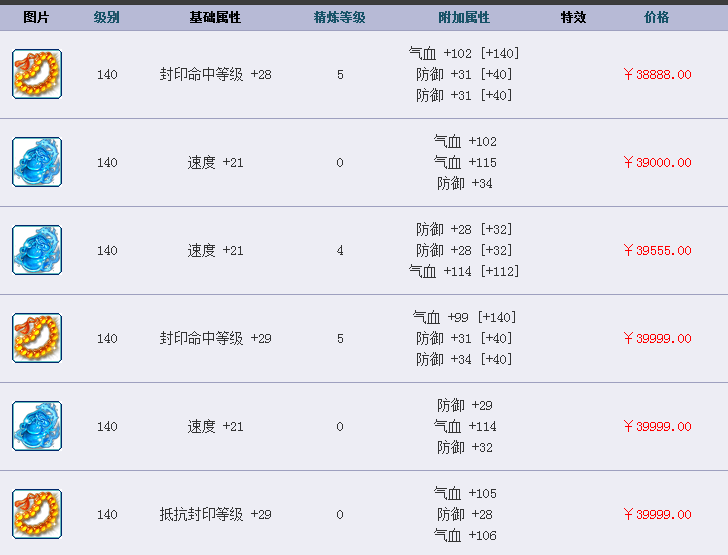Click 抵抗封印等级 +29 base attribute
Image resolution: width=728 pixels, height=555 pixels.
(215, 514)
